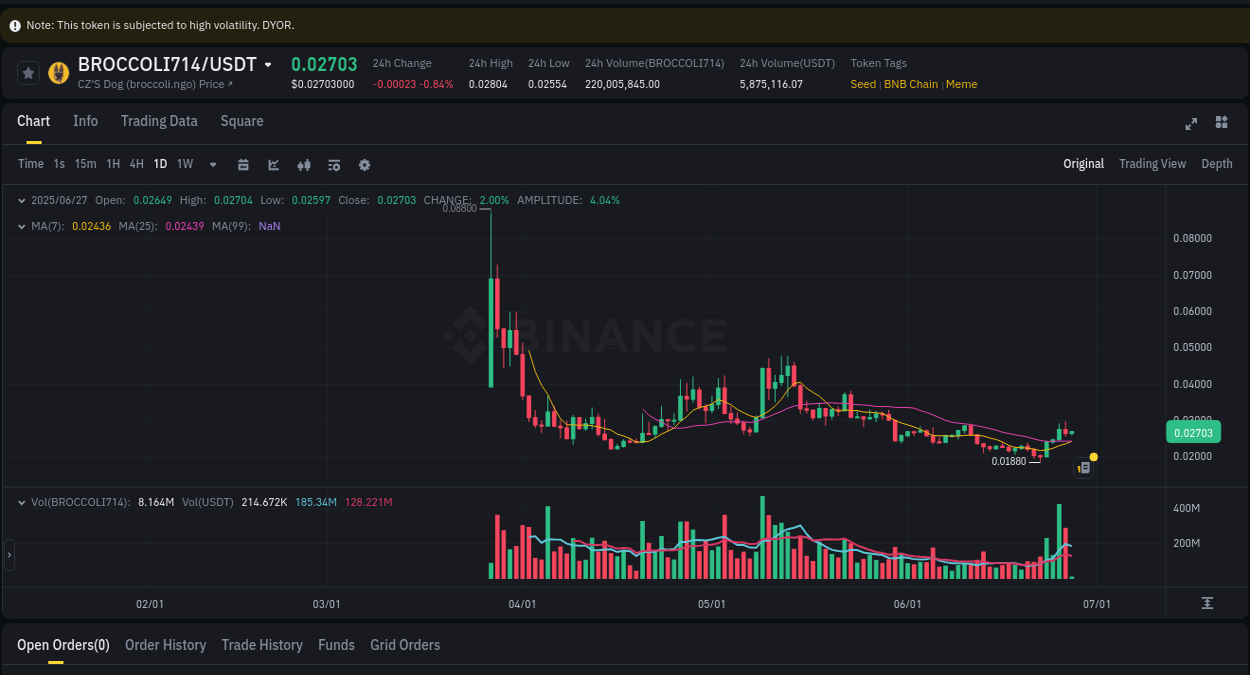The image size is (1250, 675).
Task: Open the date range calendar picker
Action: click(243, 164)
